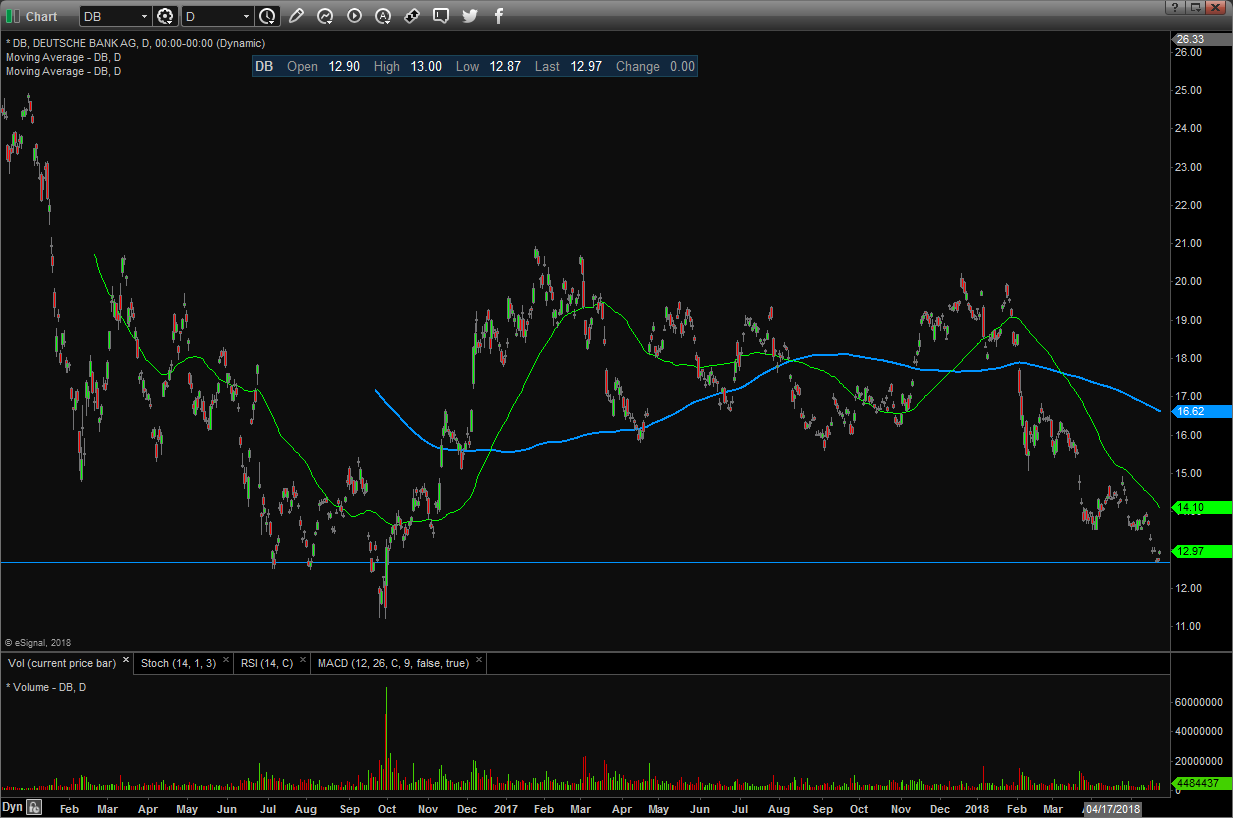Expand the D interval dropdown

point(246,16)
